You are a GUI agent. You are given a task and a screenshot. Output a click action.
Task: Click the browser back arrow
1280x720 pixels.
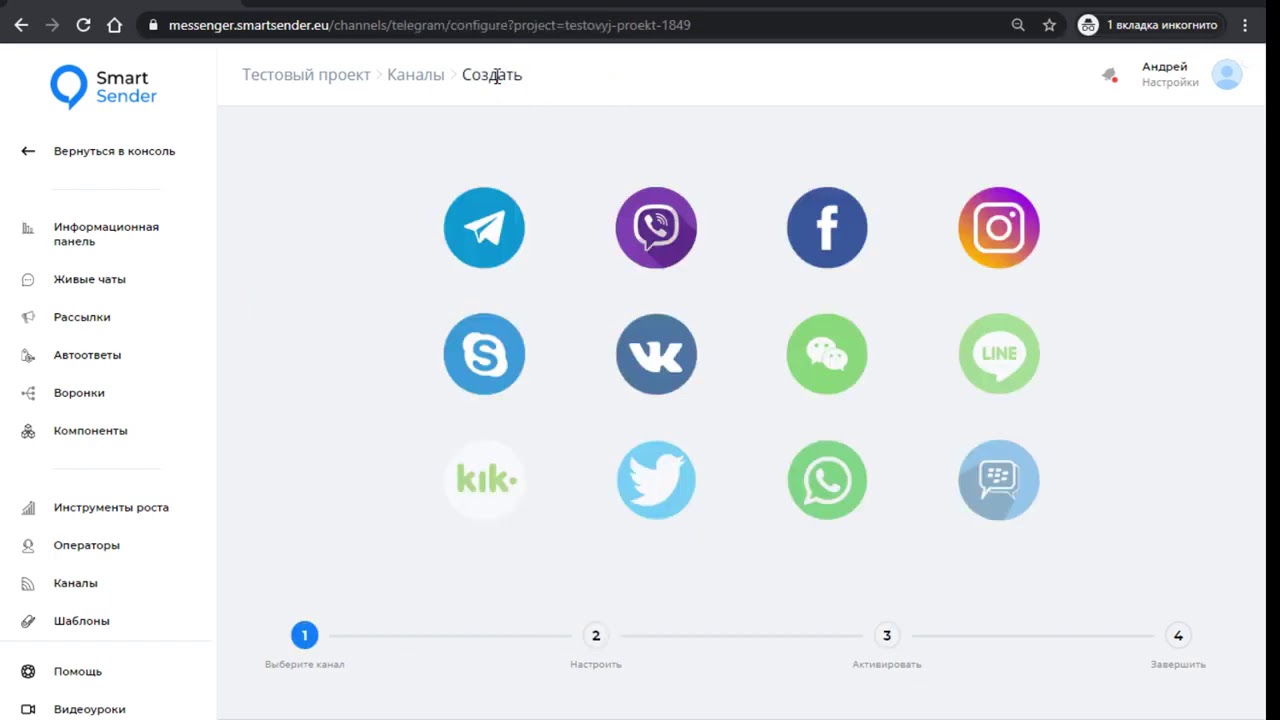pos(21,25)
